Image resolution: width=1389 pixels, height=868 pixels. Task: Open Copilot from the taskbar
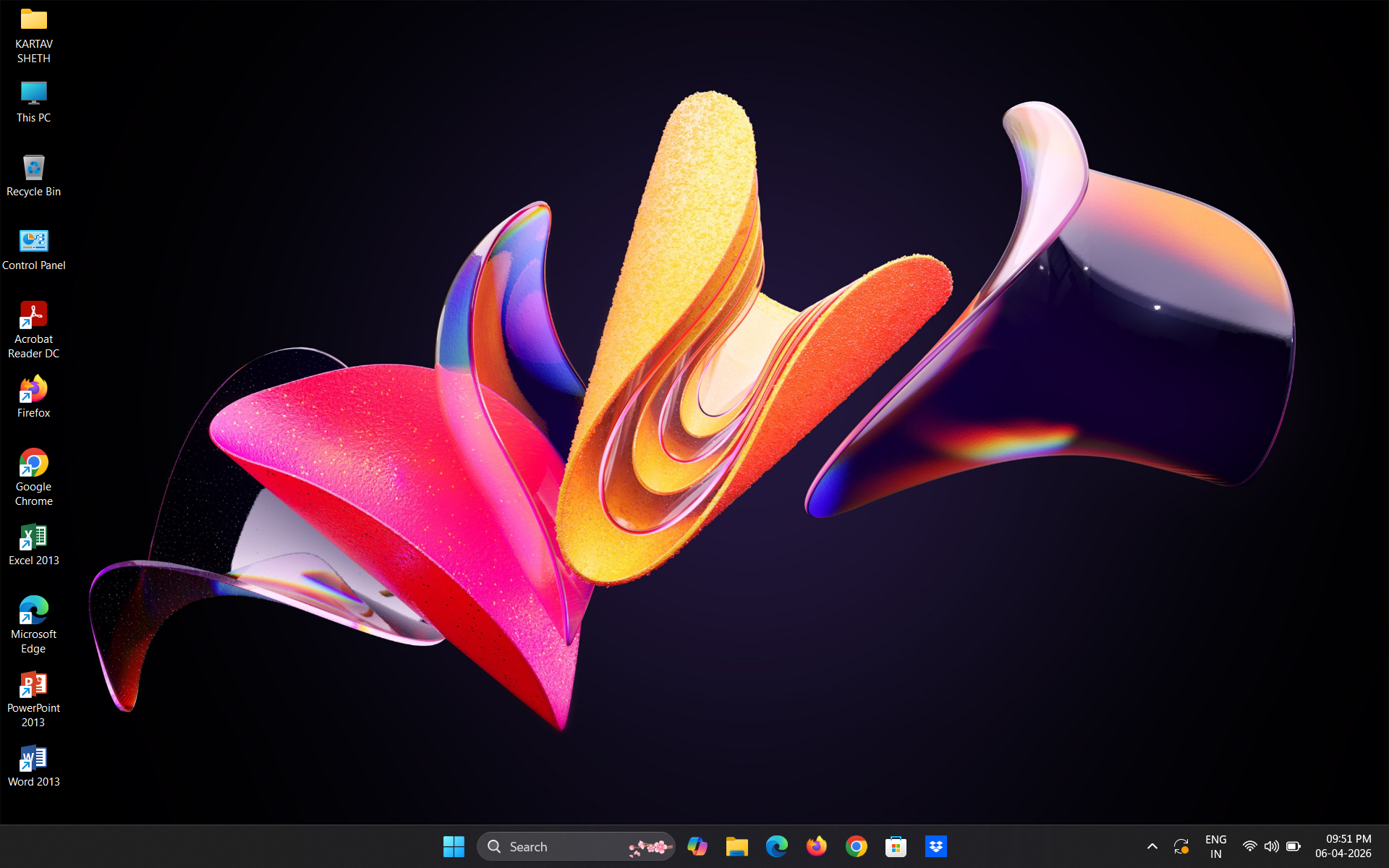coord(697,846)
